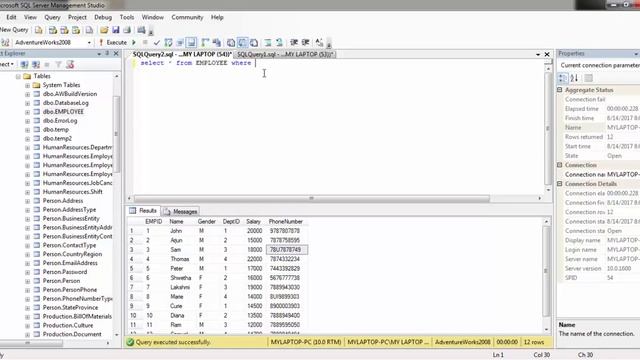Image resolution: width=640 pixels, height=360 pixels.
Task: Expand the dbo.EMPLOYEE table node
Action: [x=27, y=112]
